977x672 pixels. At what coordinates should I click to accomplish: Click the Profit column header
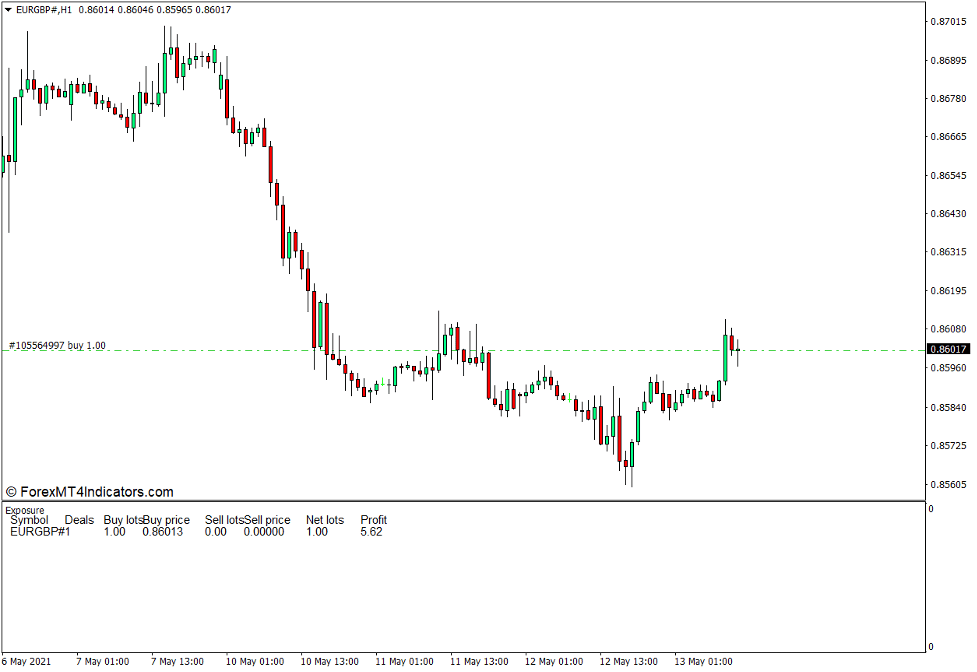[372, 520]
